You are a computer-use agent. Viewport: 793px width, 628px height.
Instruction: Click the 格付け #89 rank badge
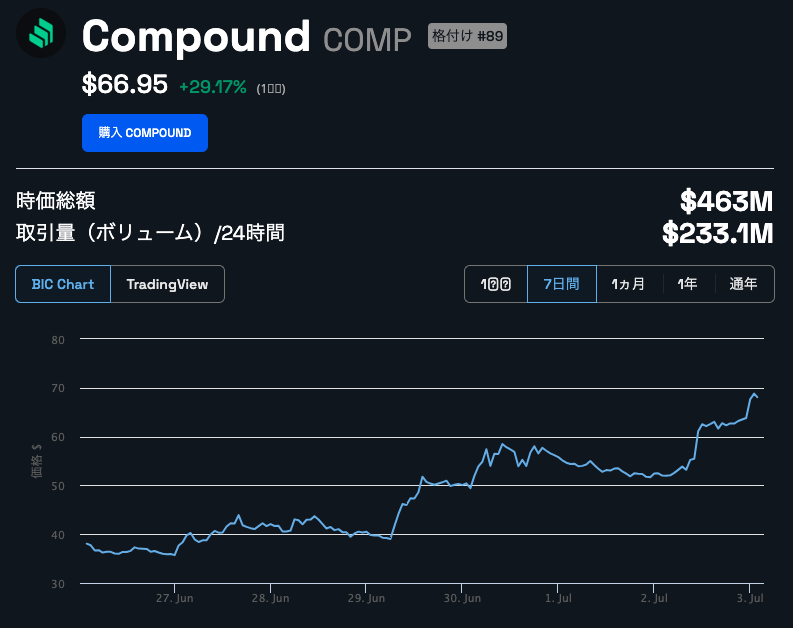click(x=467, y=36)
